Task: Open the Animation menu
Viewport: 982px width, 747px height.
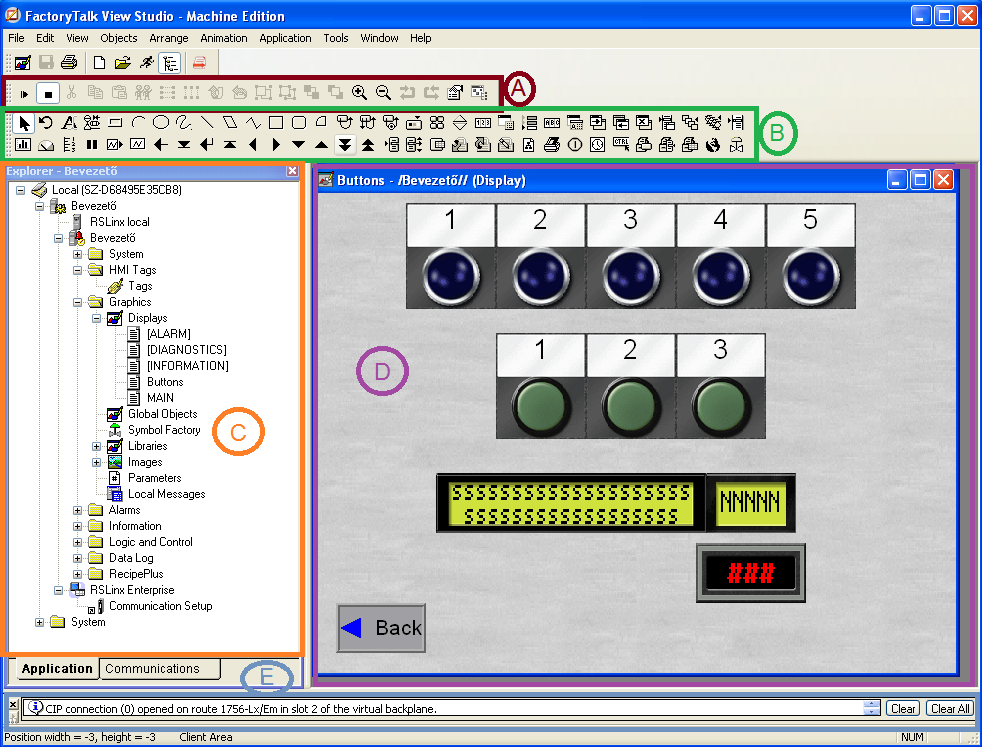Action: point(224,38)
